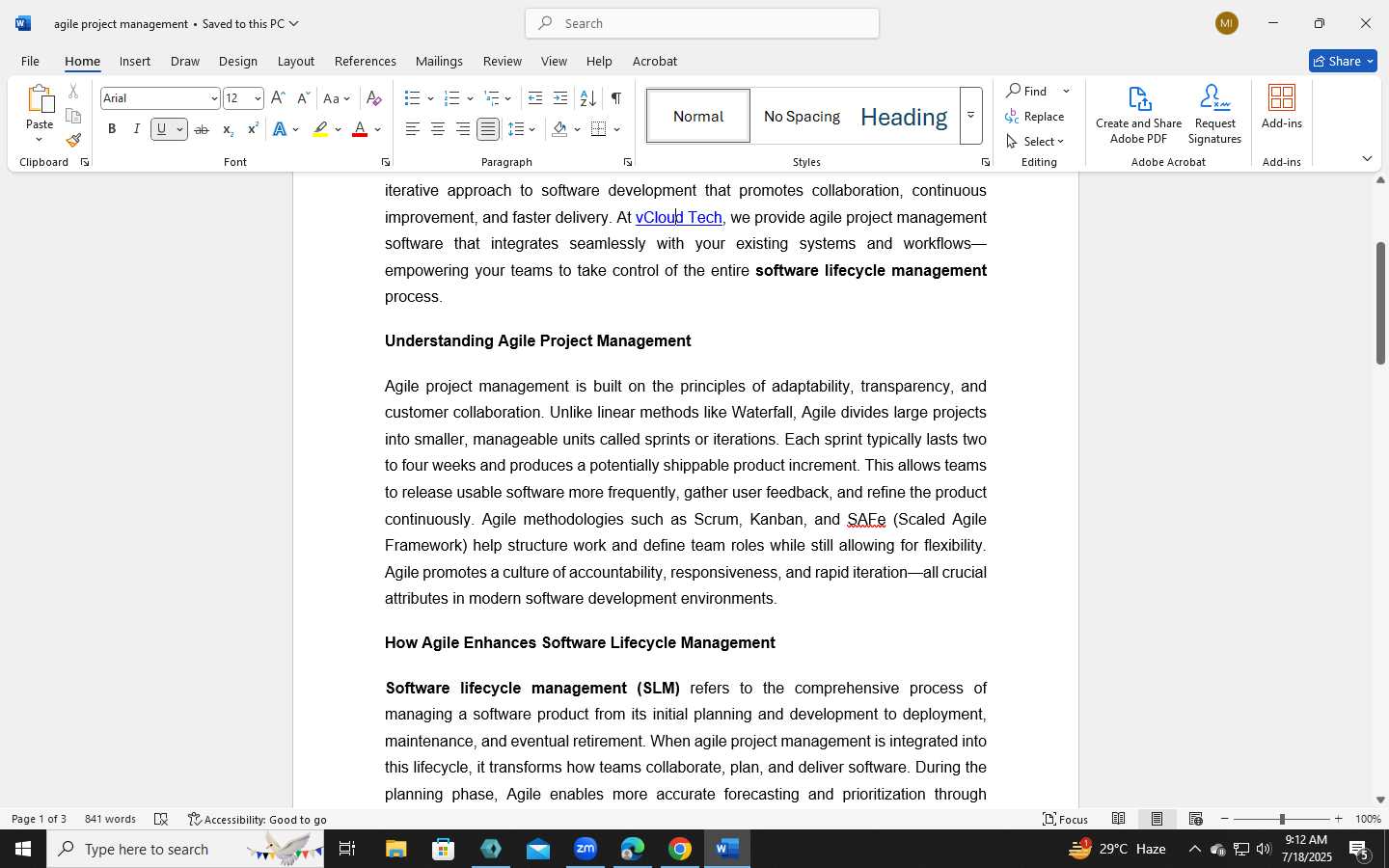Open the Acrobat tab
This screenshot has width=1389, height=868.
click(x=655, y=61)
